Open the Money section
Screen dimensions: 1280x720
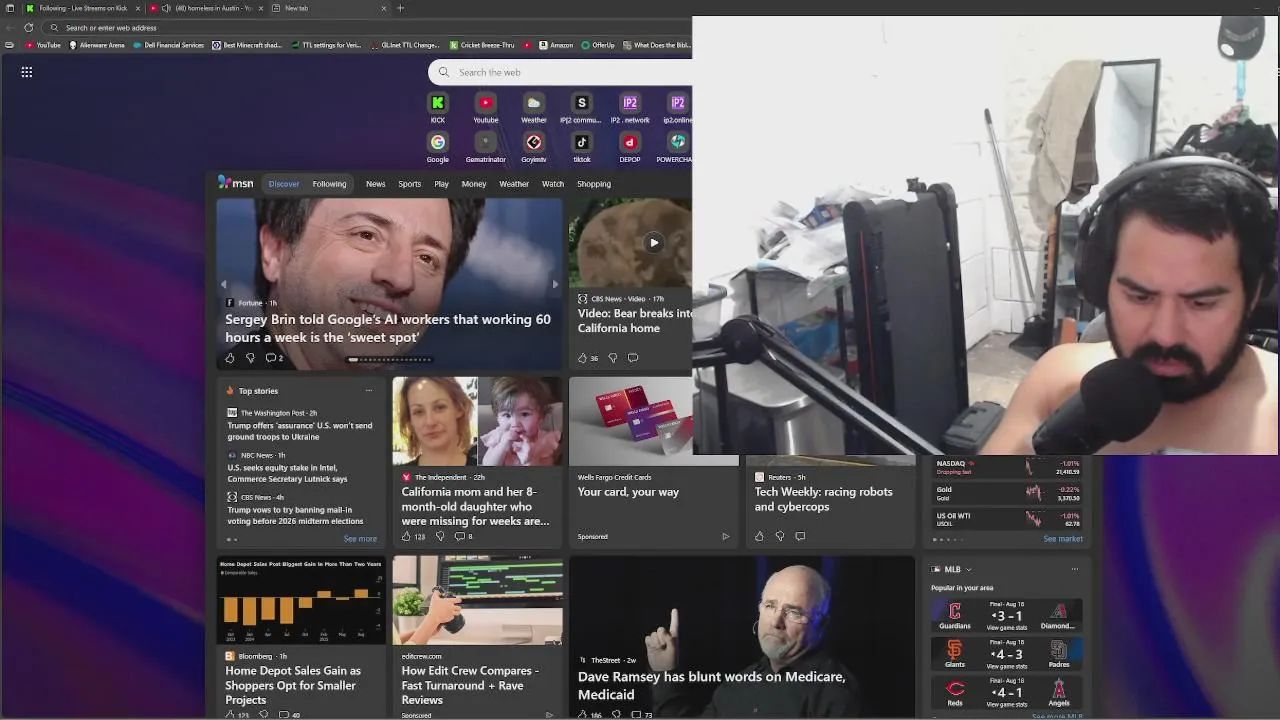[x=474, y=184]
